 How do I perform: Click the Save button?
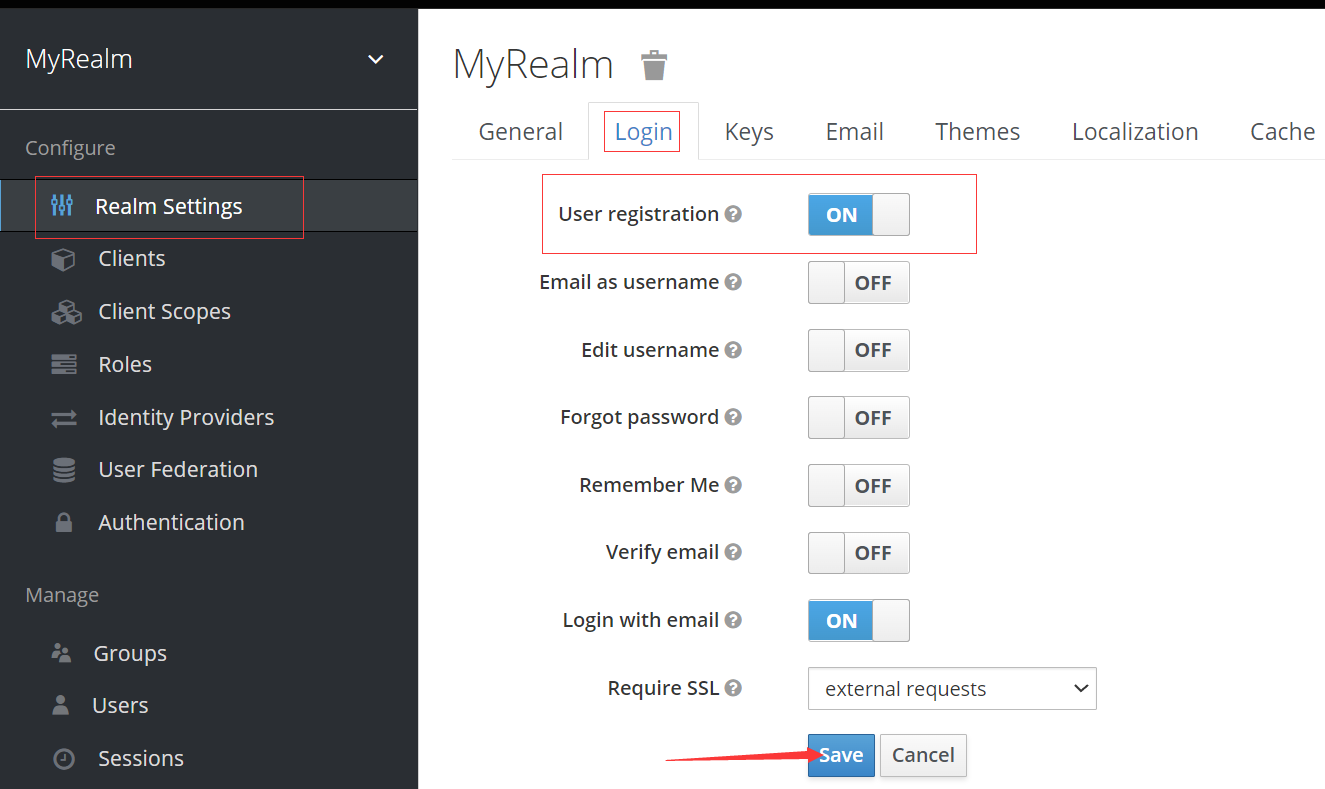841,755
